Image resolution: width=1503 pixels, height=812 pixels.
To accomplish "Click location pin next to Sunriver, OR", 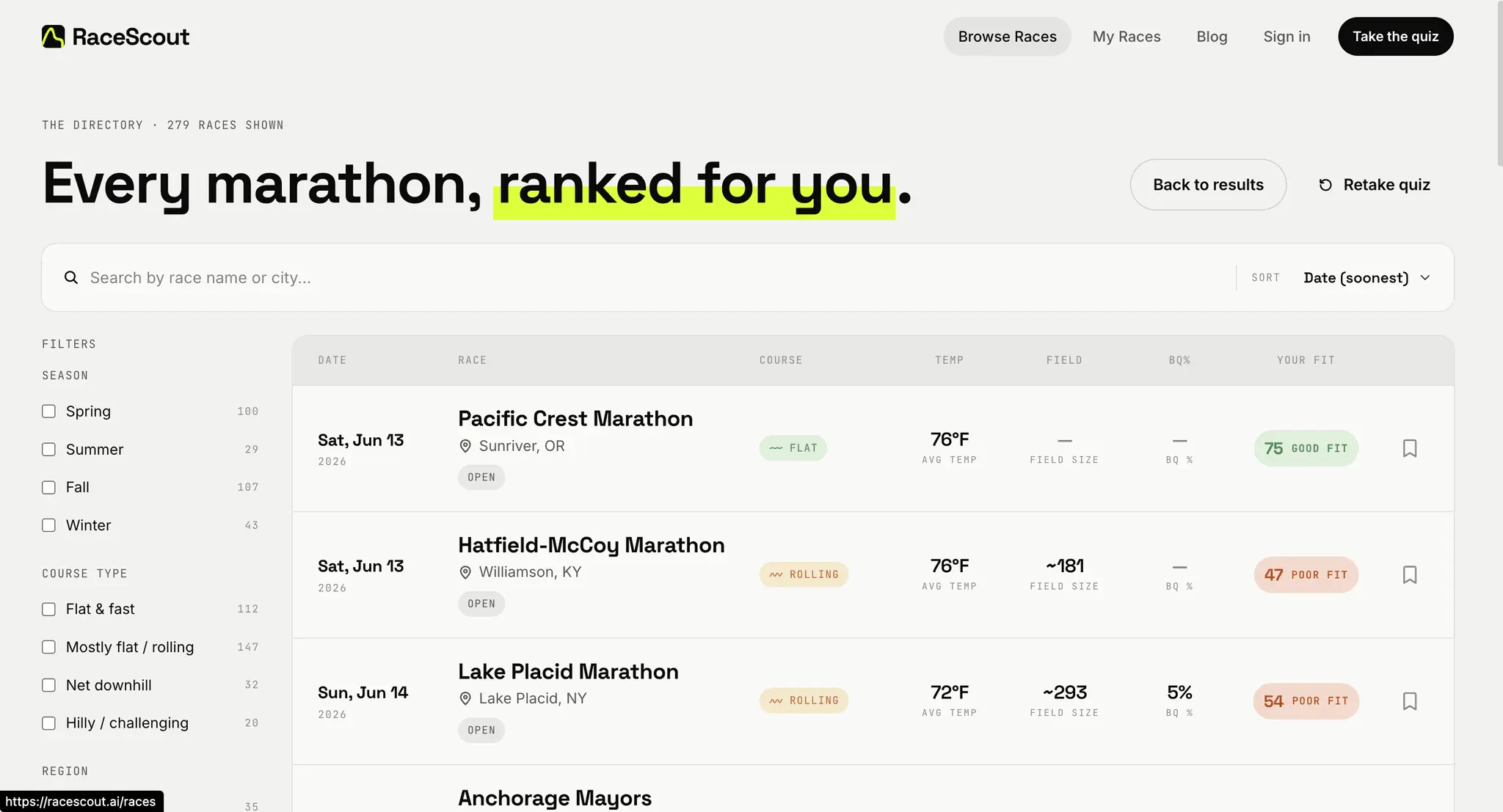I will click(x=465, y=446).
